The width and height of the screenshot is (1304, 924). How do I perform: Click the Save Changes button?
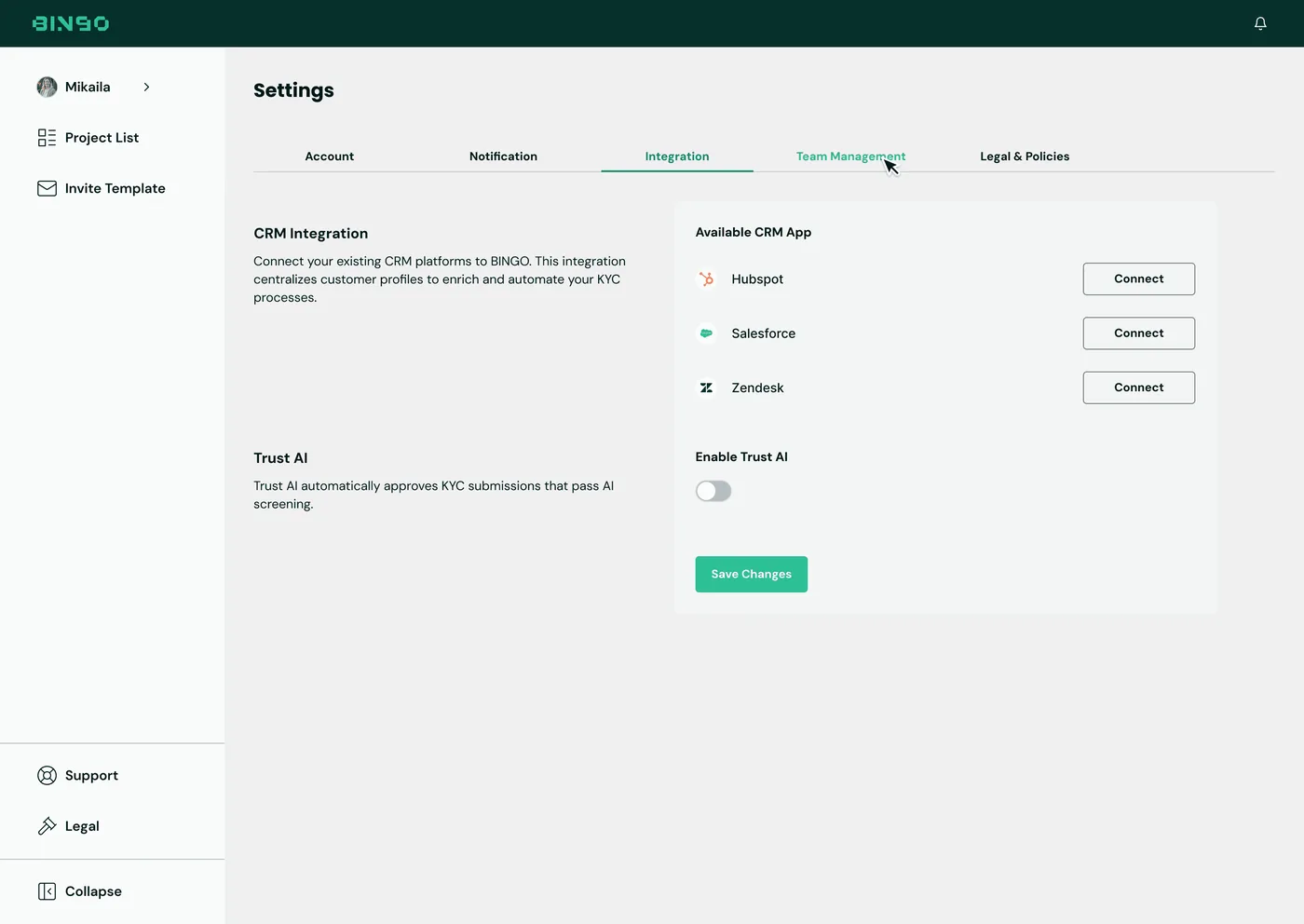[x=751, y=574]
